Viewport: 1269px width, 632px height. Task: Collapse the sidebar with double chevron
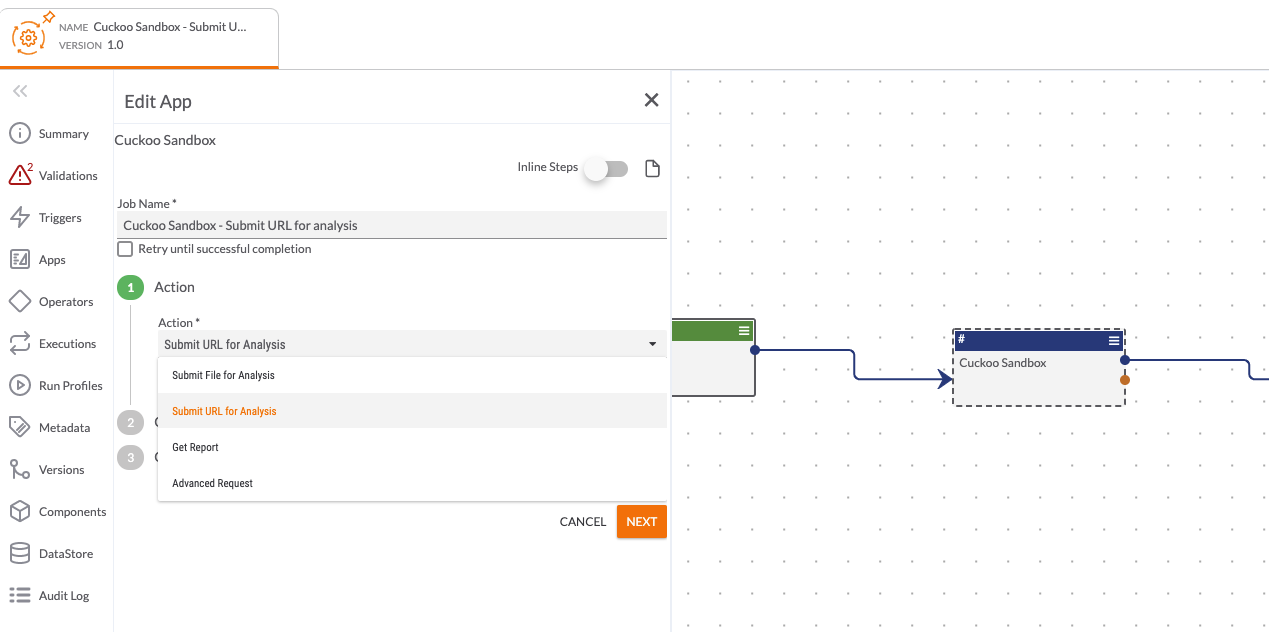click(20, 91)
